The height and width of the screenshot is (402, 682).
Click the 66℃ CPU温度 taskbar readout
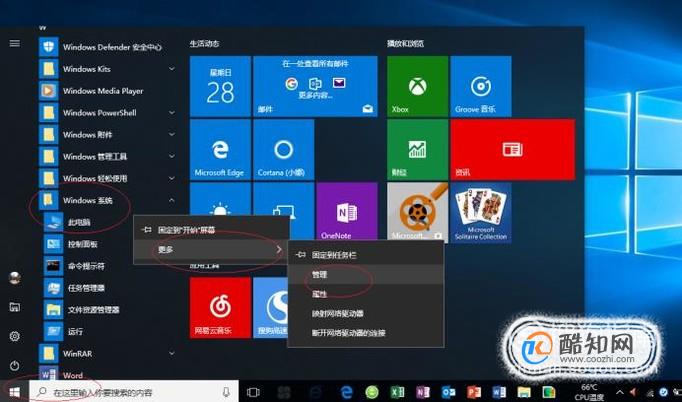coord(589,392)
